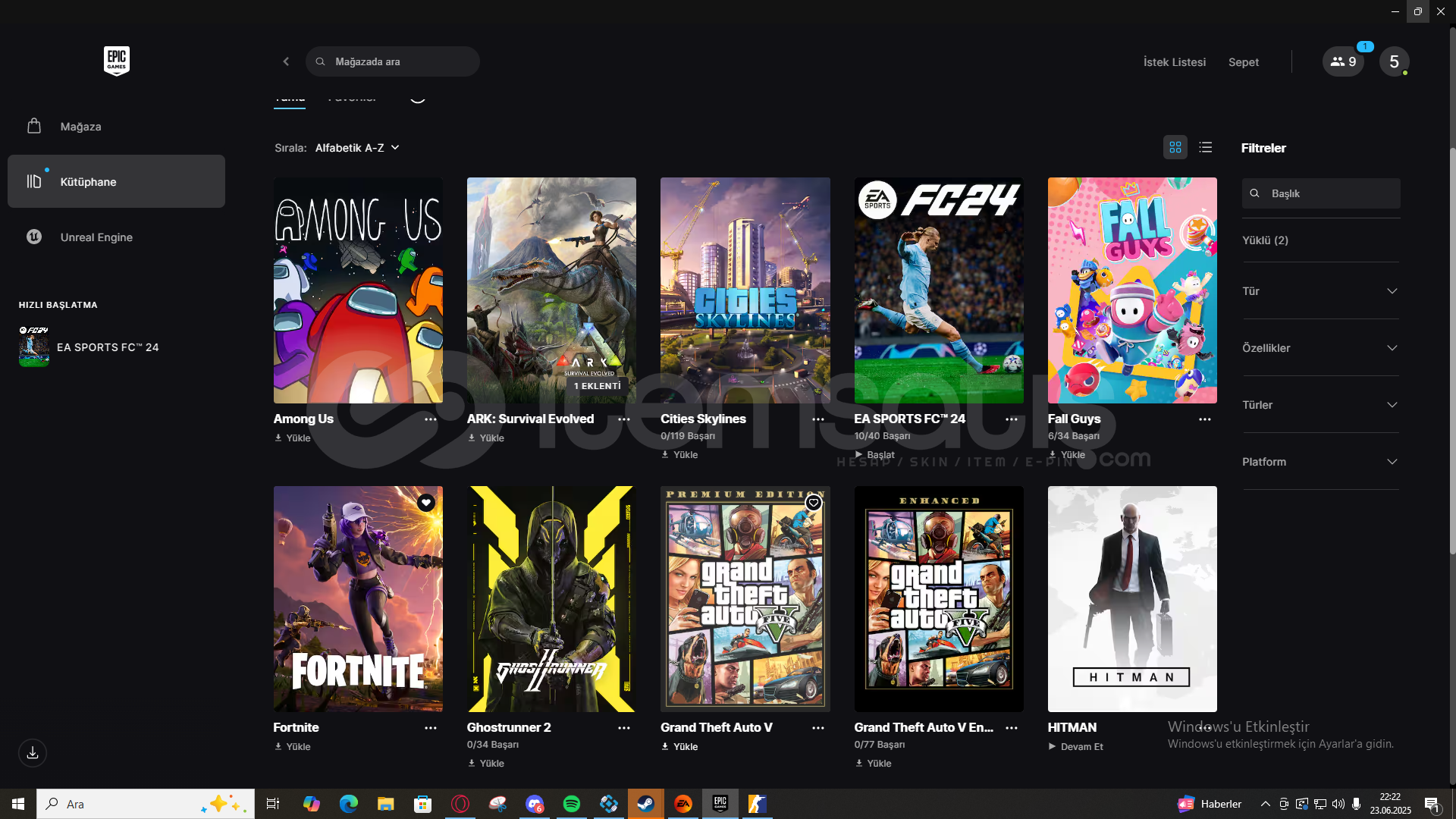Open more options for Fall Guys
This screenshot has height=819, width=1456.
click(1205, 419)
